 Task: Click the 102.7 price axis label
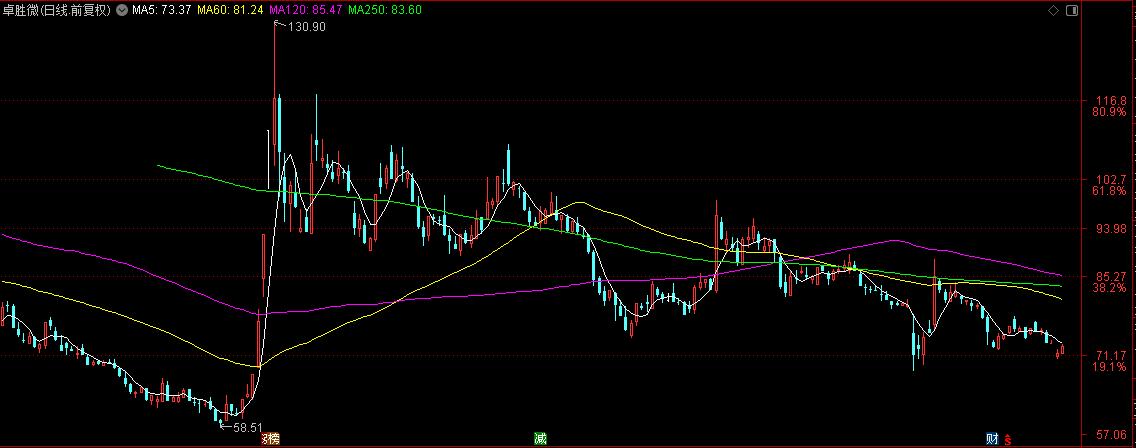coord(1111,179)
